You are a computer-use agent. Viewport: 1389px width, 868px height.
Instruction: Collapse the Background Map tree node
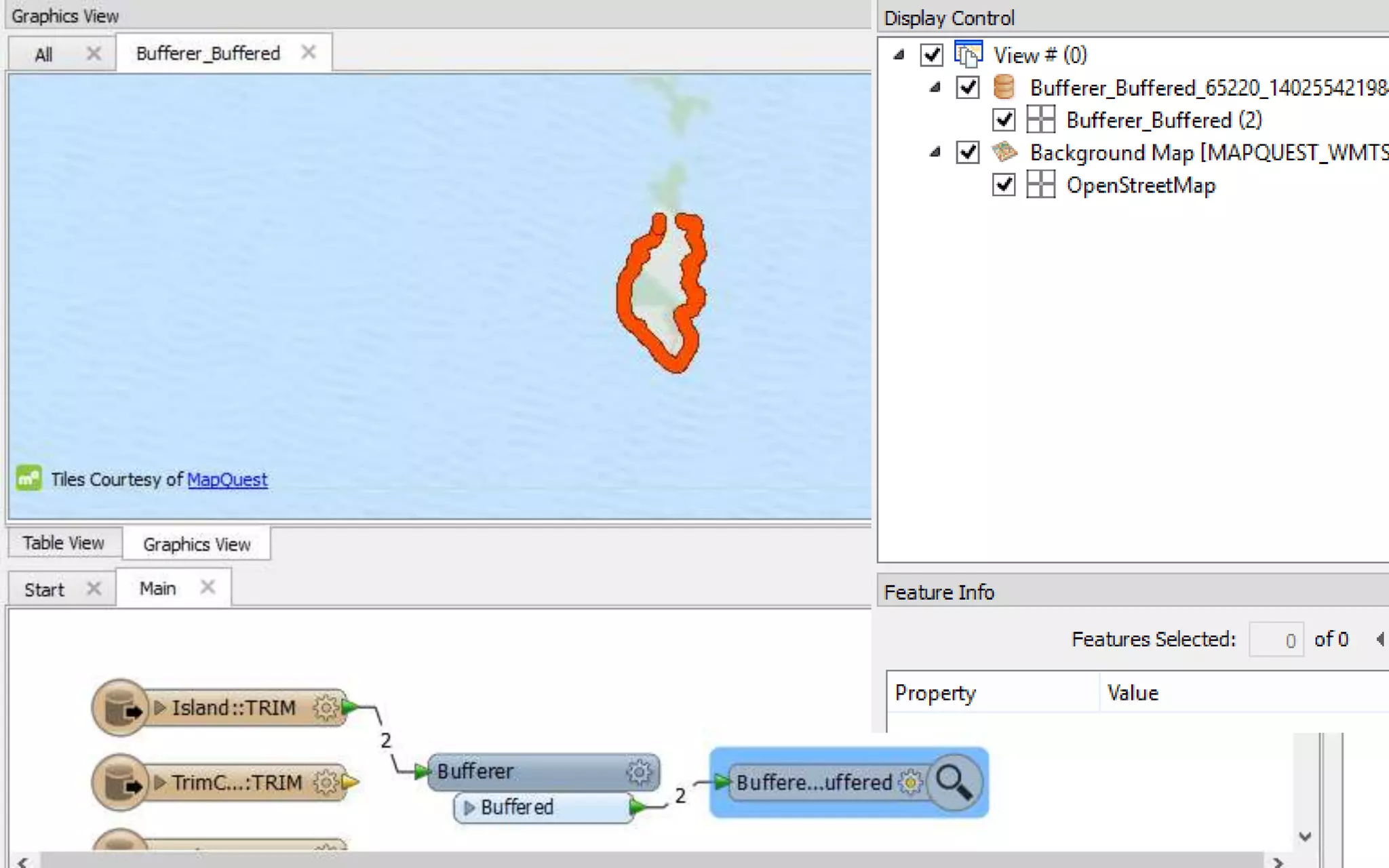click(935, 153)
